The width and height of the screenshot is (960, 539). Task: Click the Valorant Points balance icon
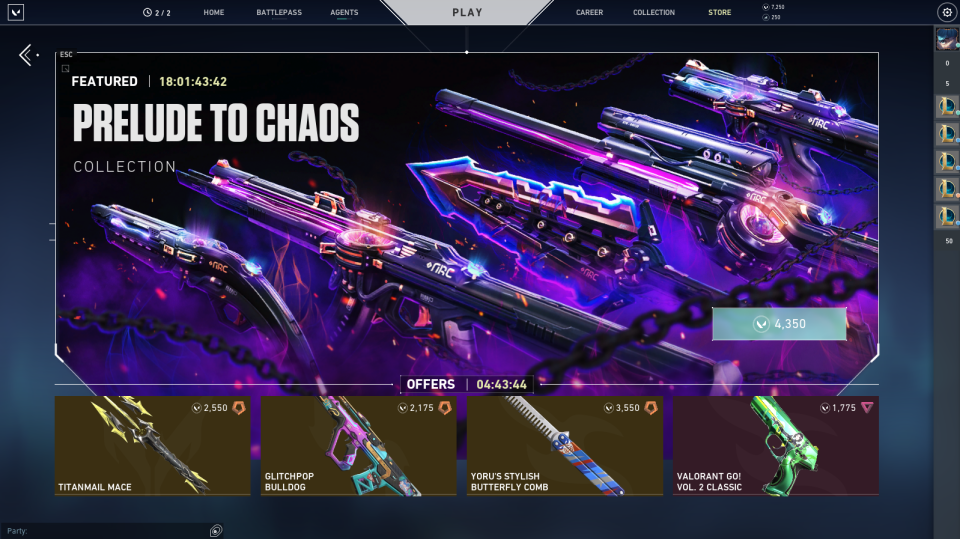tap(765, 7)
